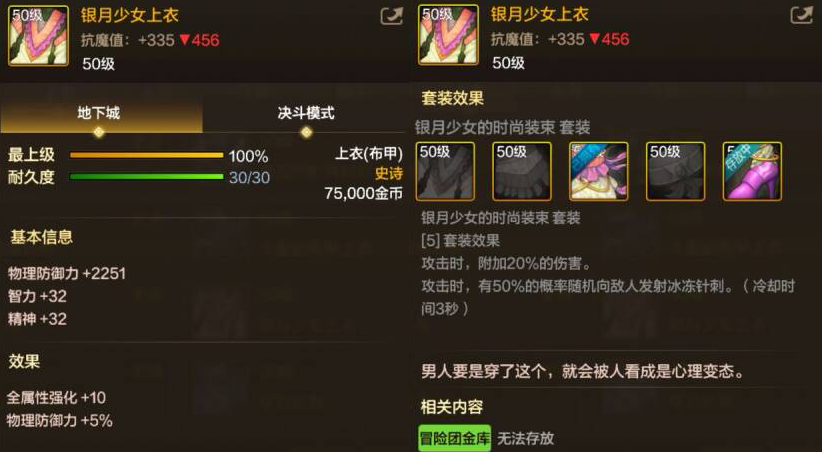Click the green 耐久度 durability bar
Image resolution: width=822 pixels, height=452 pixels.
coord(147,177)
